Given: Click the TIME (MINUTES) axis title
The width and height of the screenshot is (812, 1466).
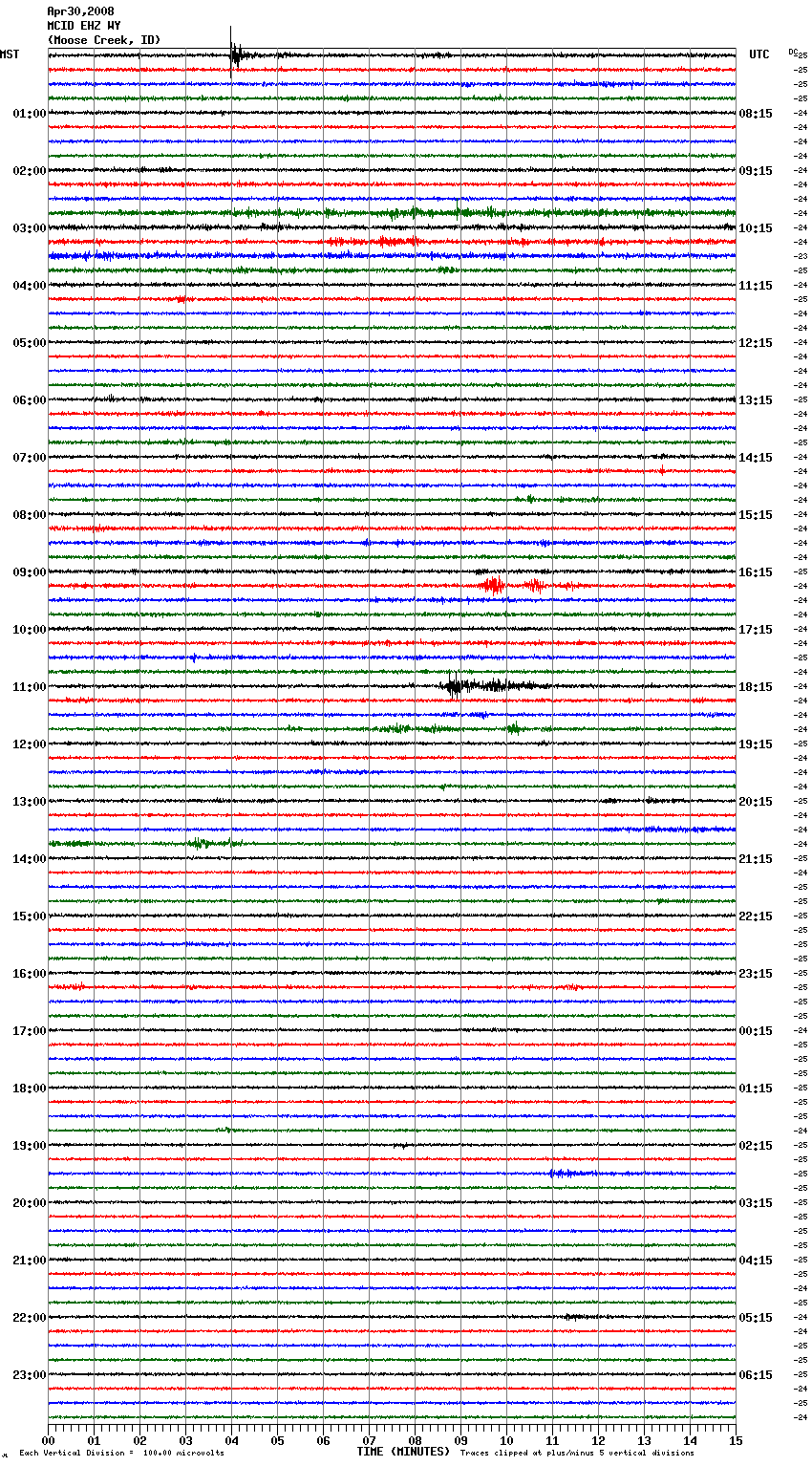Looking at the screenshot, I should [x=403, y=1452].
